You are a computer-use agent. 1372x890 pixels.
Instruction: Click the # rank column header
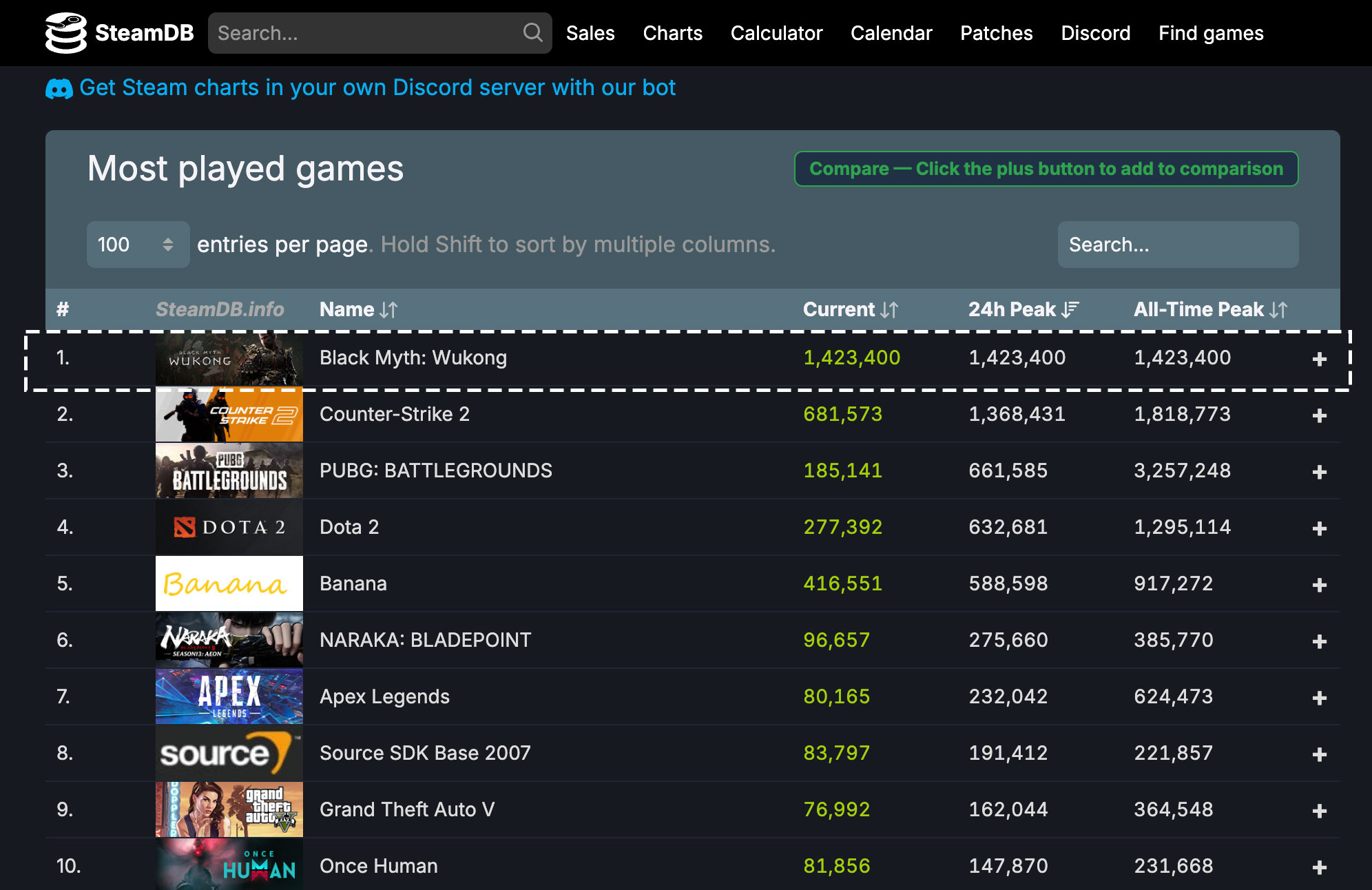[x=63, y=309]
